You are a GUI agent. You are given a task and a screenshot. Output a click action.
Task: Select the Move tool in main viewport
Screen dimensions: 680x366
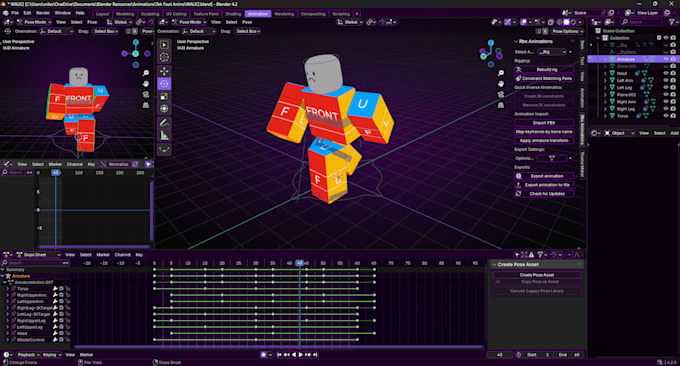click(164, 71)
